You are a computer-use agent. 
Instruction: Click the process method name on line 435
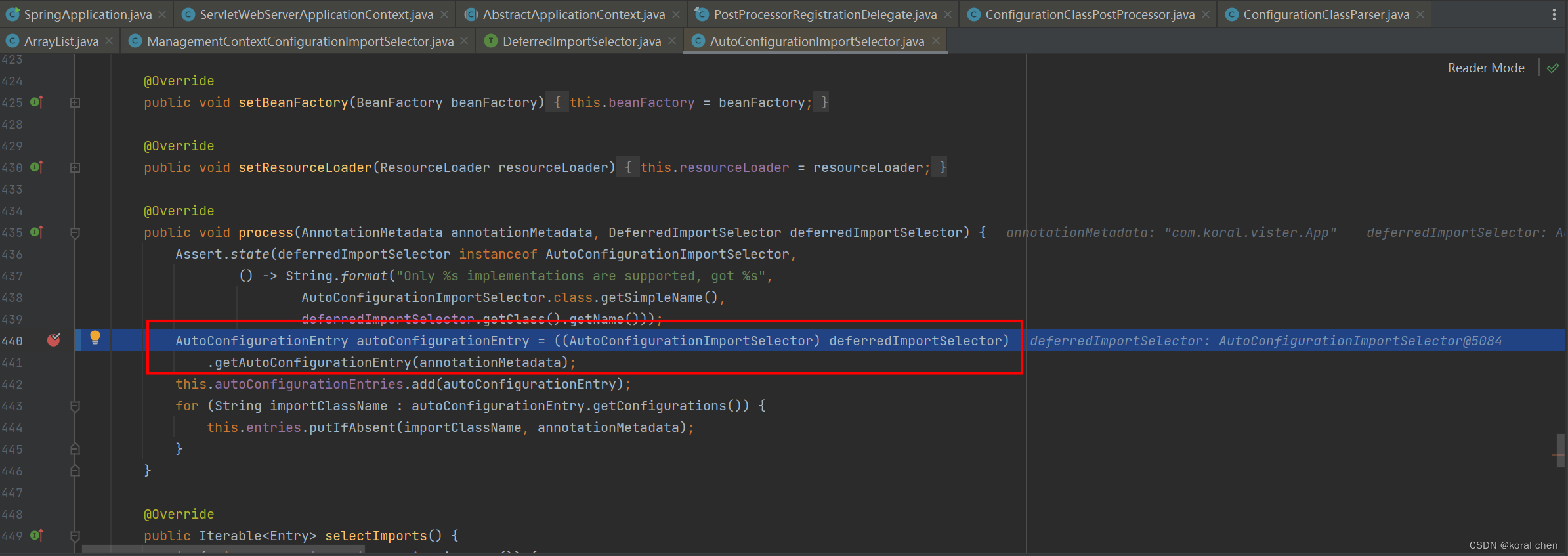point(266,232)
